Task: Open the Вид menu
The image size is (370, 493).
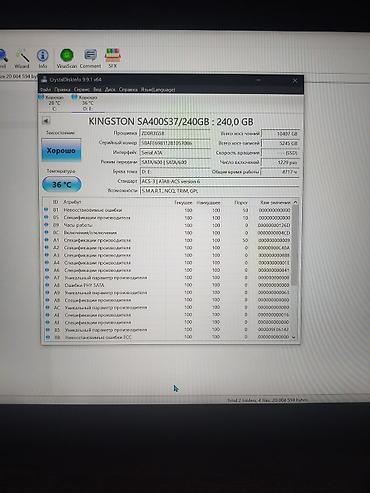Action: [x=97, y=90]
